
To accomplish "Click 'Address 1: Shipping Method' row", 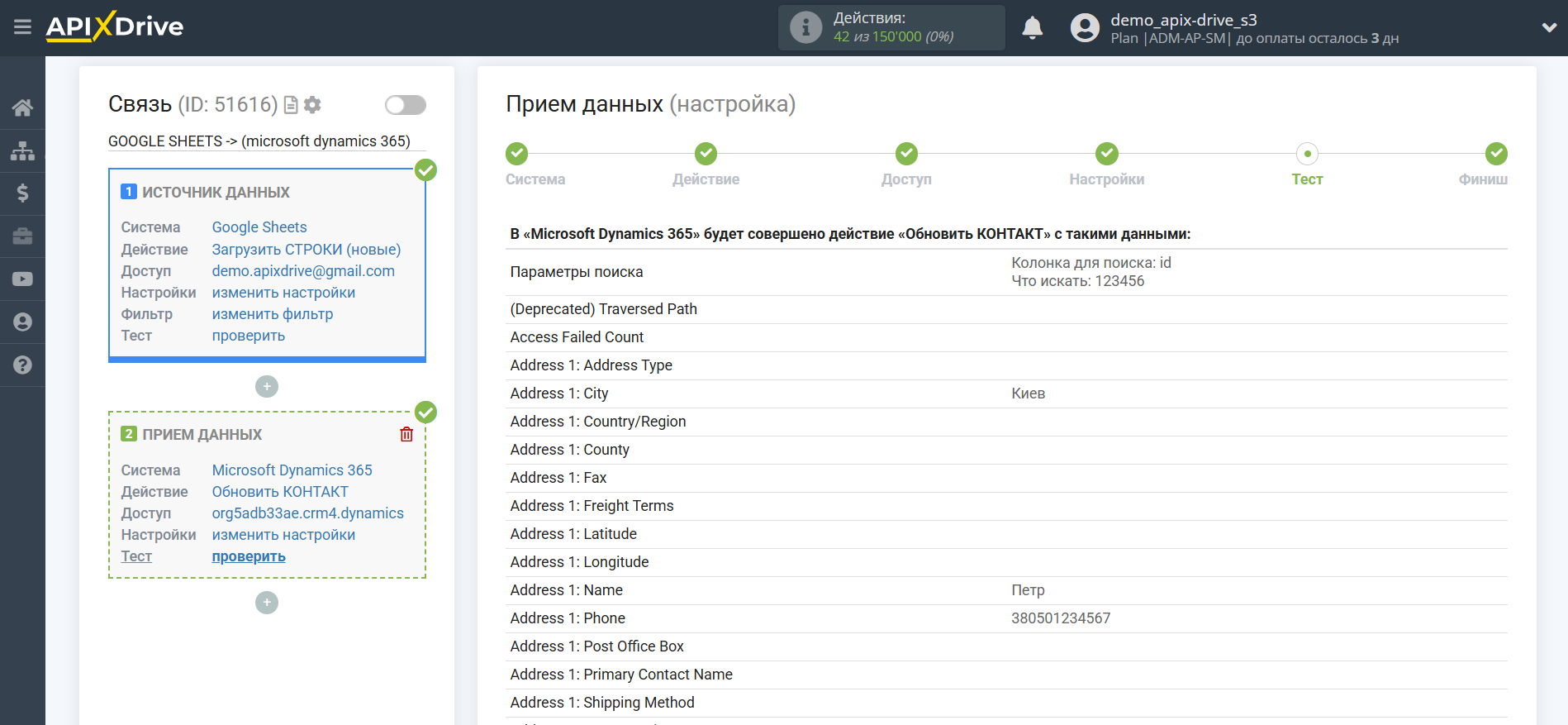I will 1006,703.
